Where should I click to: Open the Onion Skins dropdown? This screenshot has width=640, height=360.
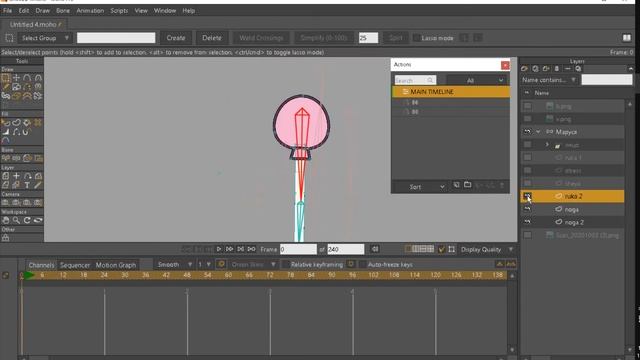252,264
